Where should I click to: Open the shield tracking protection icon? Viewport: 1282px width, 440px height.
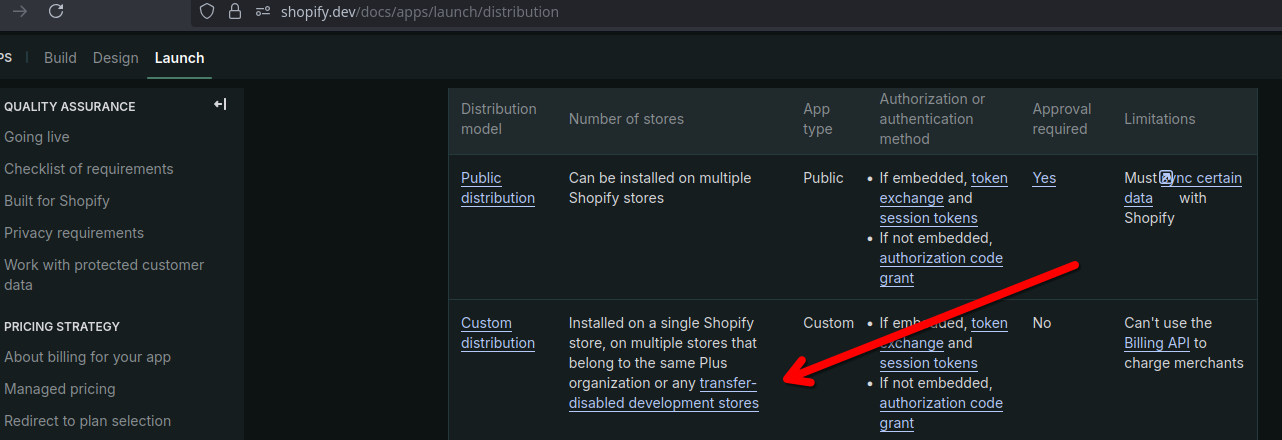[x=207, y=12]
